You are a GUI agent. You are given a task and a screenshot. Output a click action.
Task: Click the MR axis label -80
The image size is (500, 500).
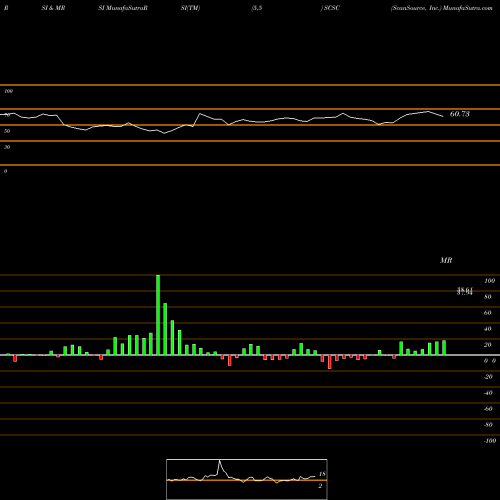tap(488, 425)
